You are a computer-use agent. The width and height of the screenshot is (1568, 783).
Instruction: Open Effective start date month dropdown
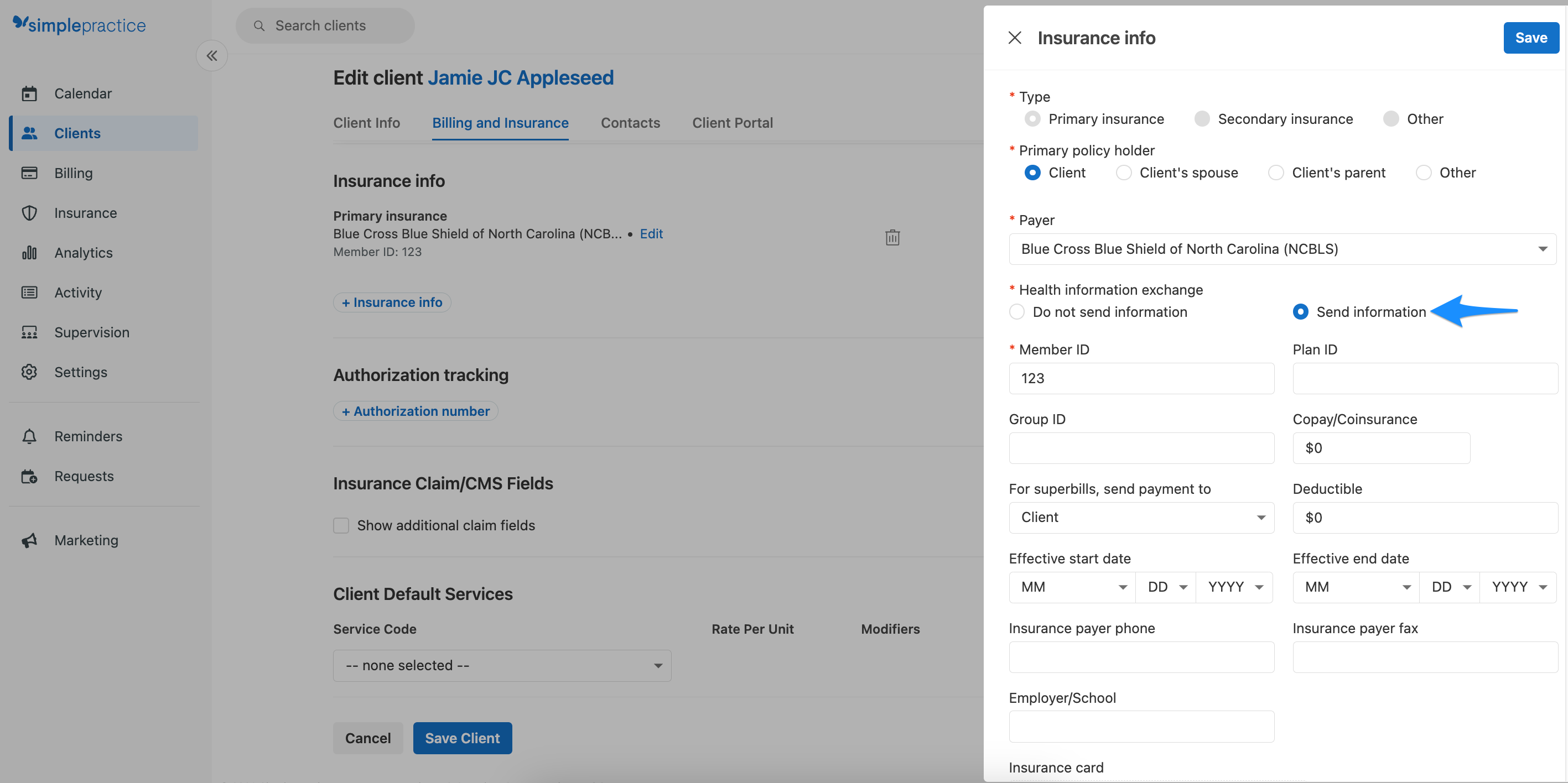(x=1072, y=587)
